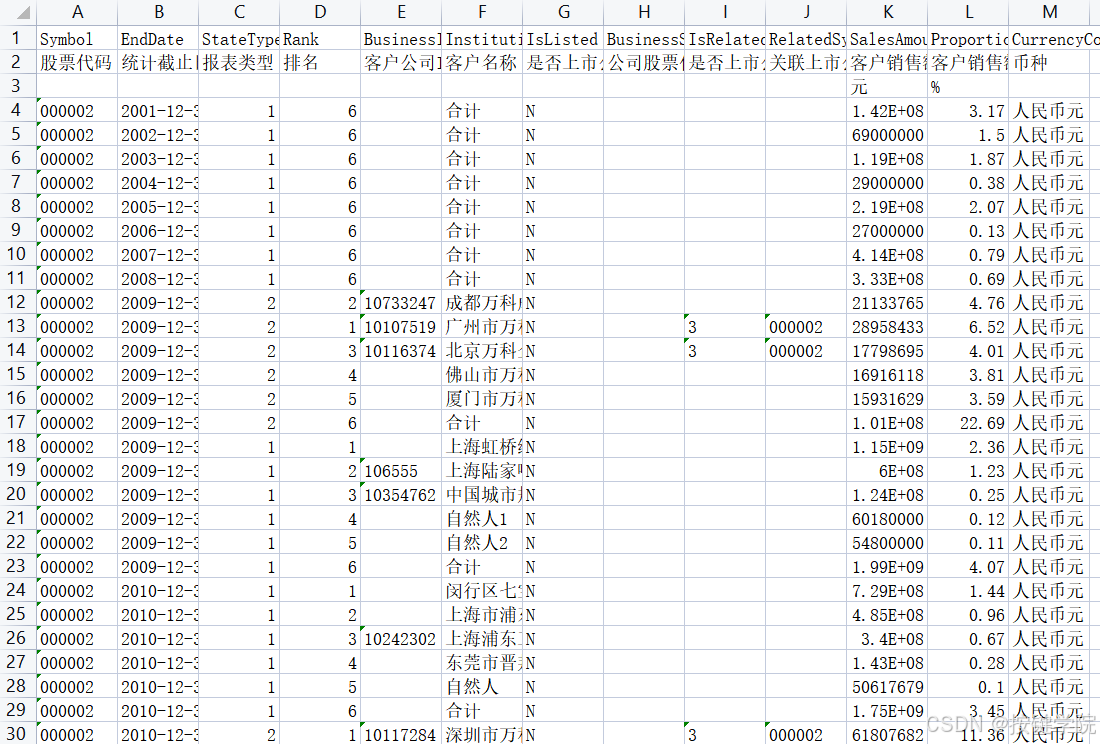Click the 上海虹桥 customer cell
The image size is (1100, 744).
(482, 447)
